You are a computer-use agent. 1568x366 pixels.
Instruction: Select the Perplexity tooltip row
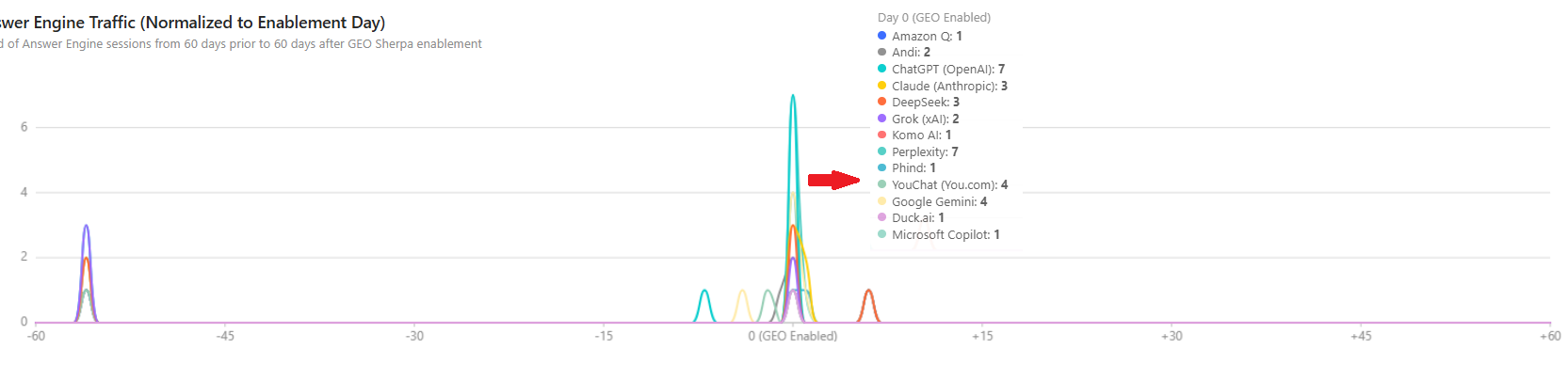(917, 151)
